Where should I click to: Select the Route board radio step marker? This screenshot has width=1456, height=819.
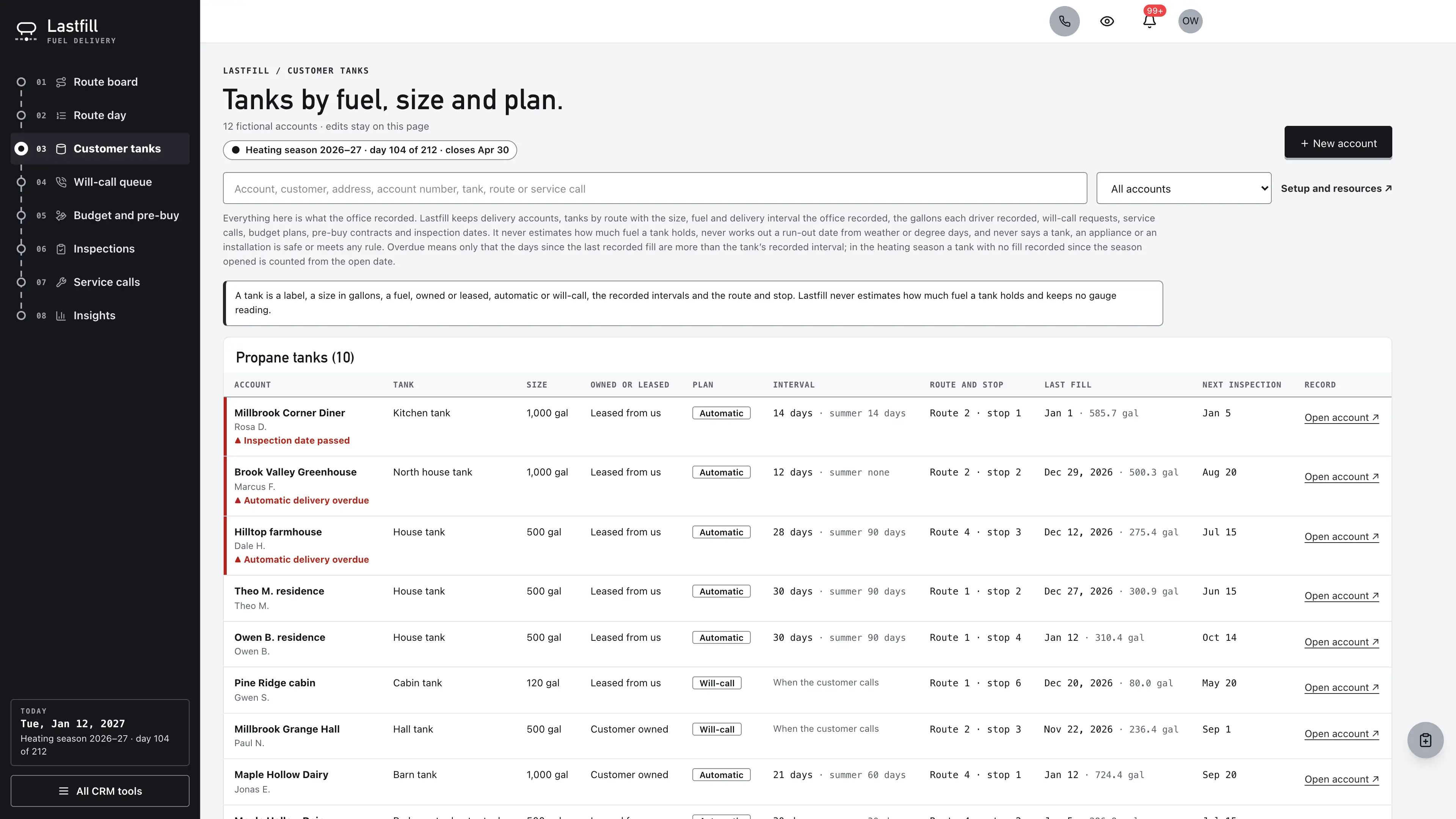pos(21,82)
